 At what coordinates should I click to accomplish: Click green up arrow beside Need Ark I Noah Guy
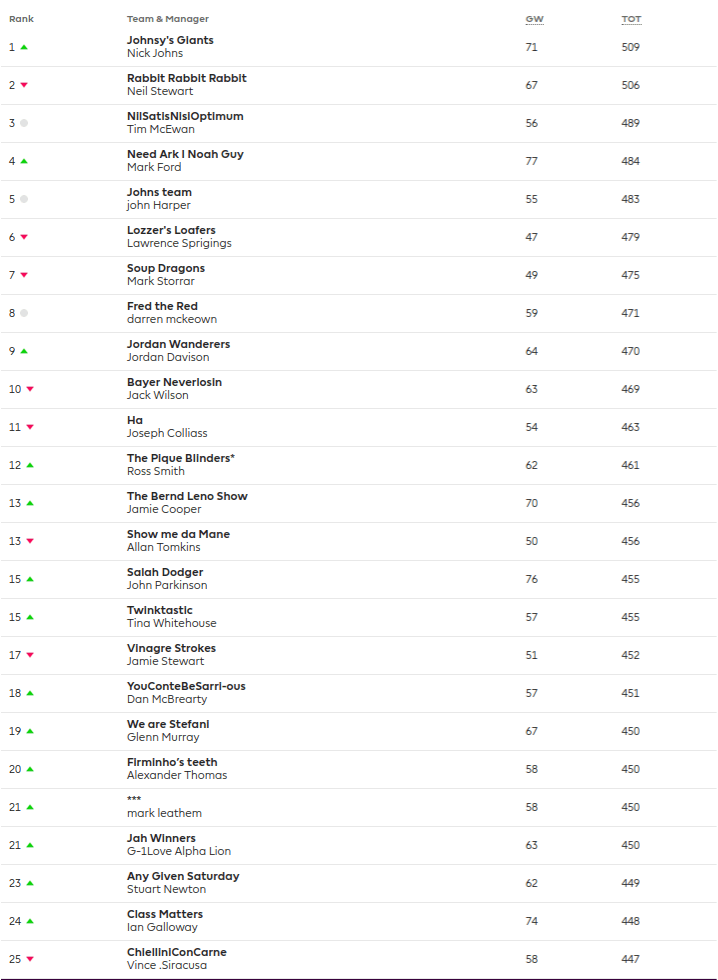pos(24,161)
